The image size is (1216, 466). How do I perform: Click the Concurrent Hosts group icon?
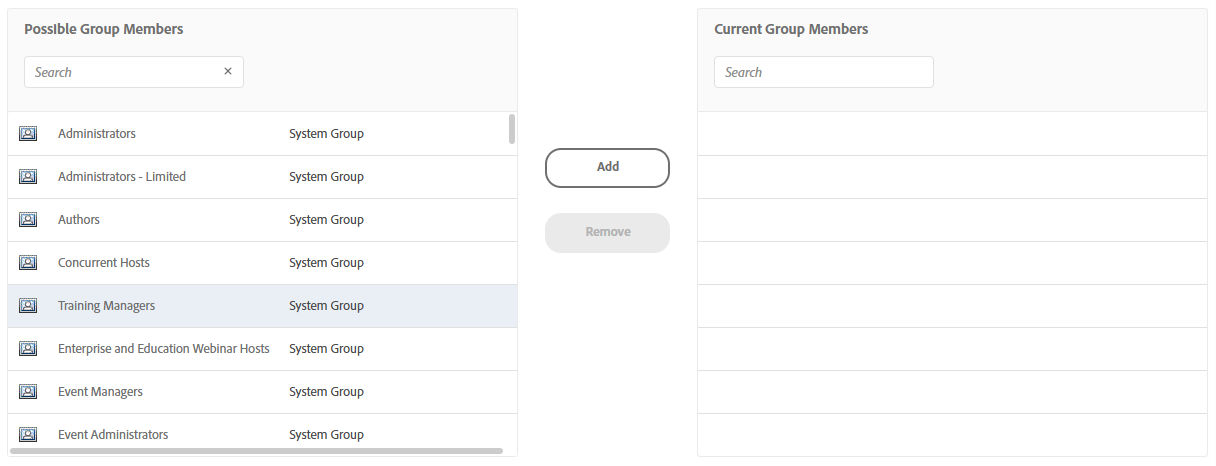point(28,263)
